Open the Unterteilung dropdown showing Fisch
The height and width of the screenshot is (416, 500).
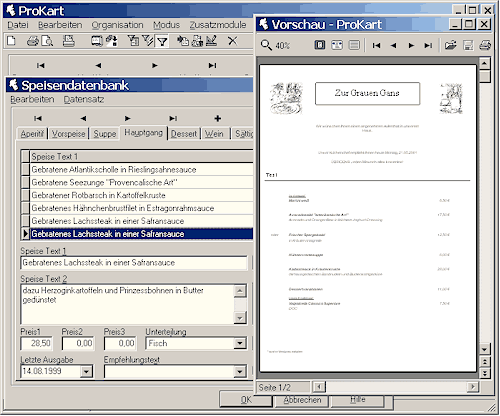(x=240, y=343)
